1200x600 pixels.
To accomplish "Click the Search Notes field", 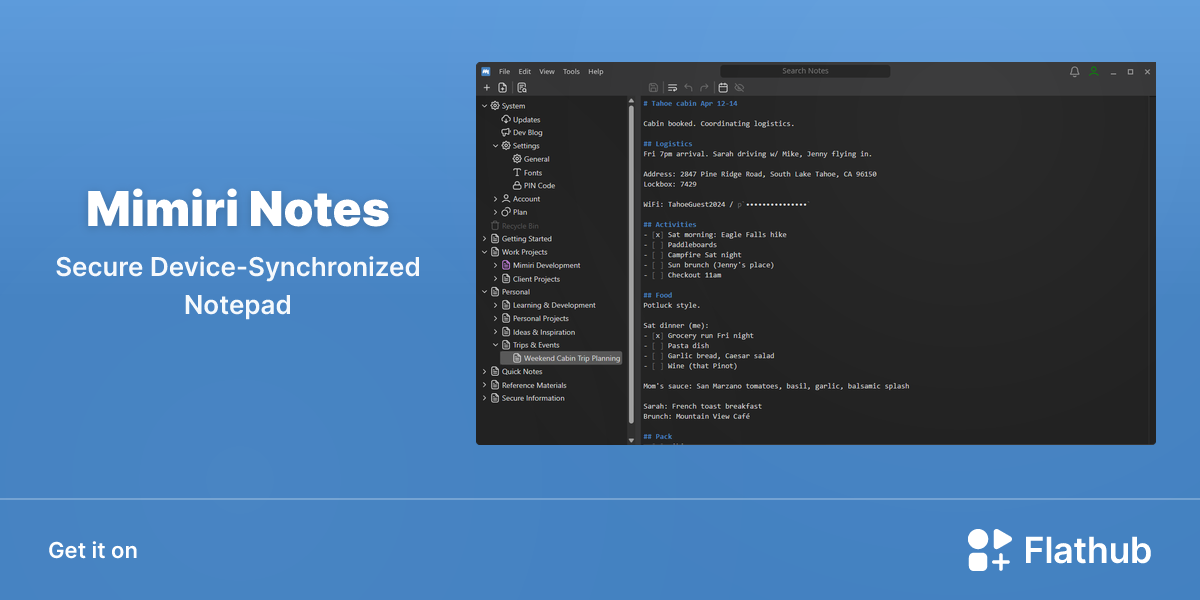I will [x=805, y=71].
